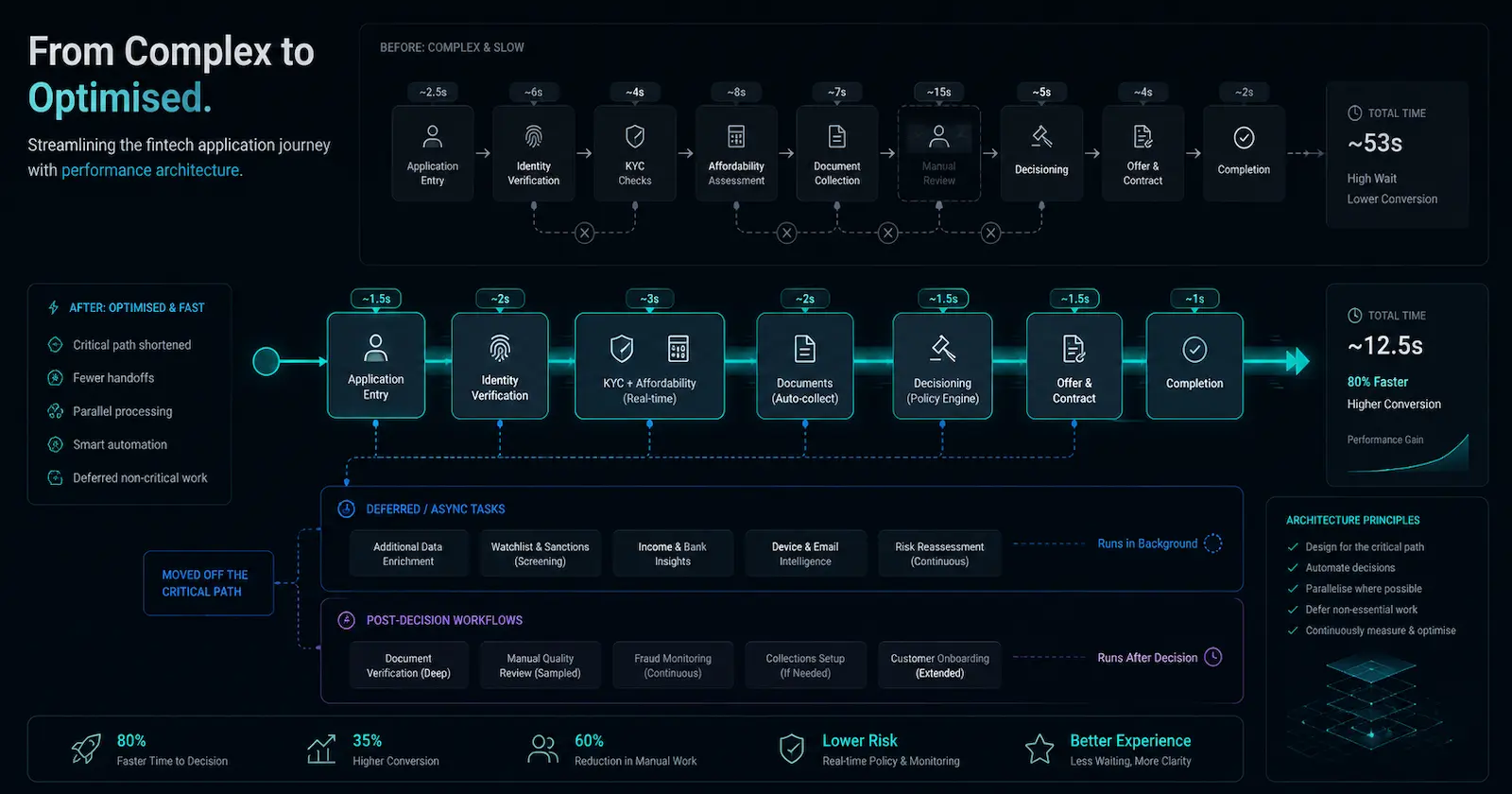Click the rocket icon beside 80% Faster Time
Screen dimensions: 1512x794
[86, 749]
